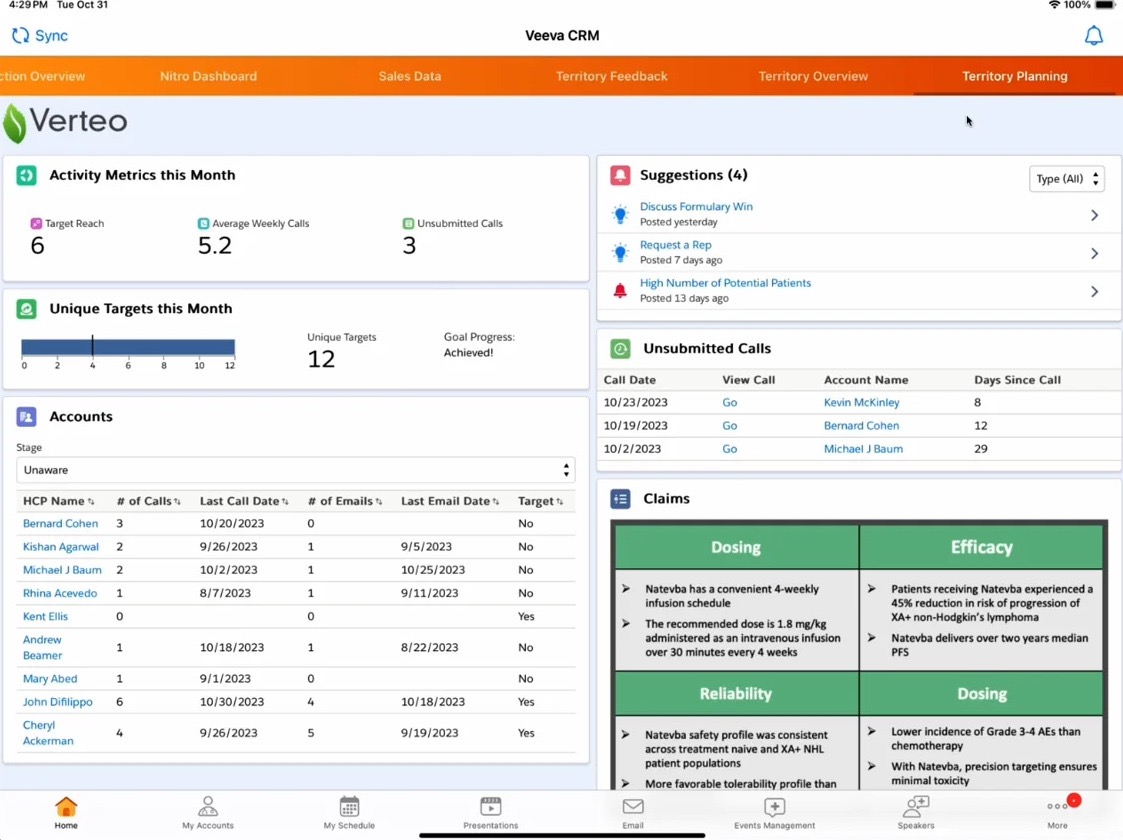Open Kevin McKinley account link
The height and width of the screenshot is (840, 1123).
862,402
